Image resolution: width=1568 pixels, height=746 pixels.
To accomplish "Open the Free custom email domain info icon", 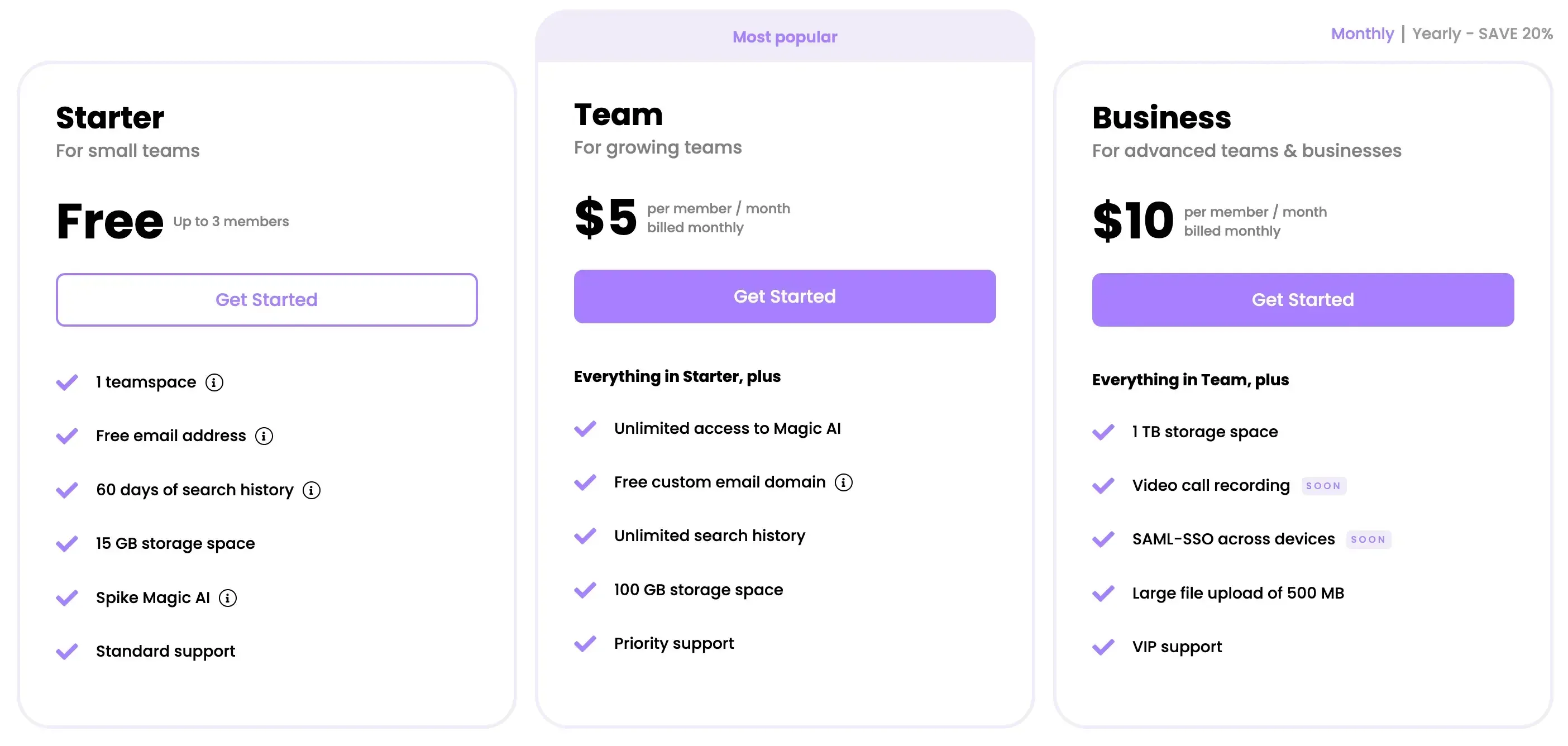I will [843, 481].
